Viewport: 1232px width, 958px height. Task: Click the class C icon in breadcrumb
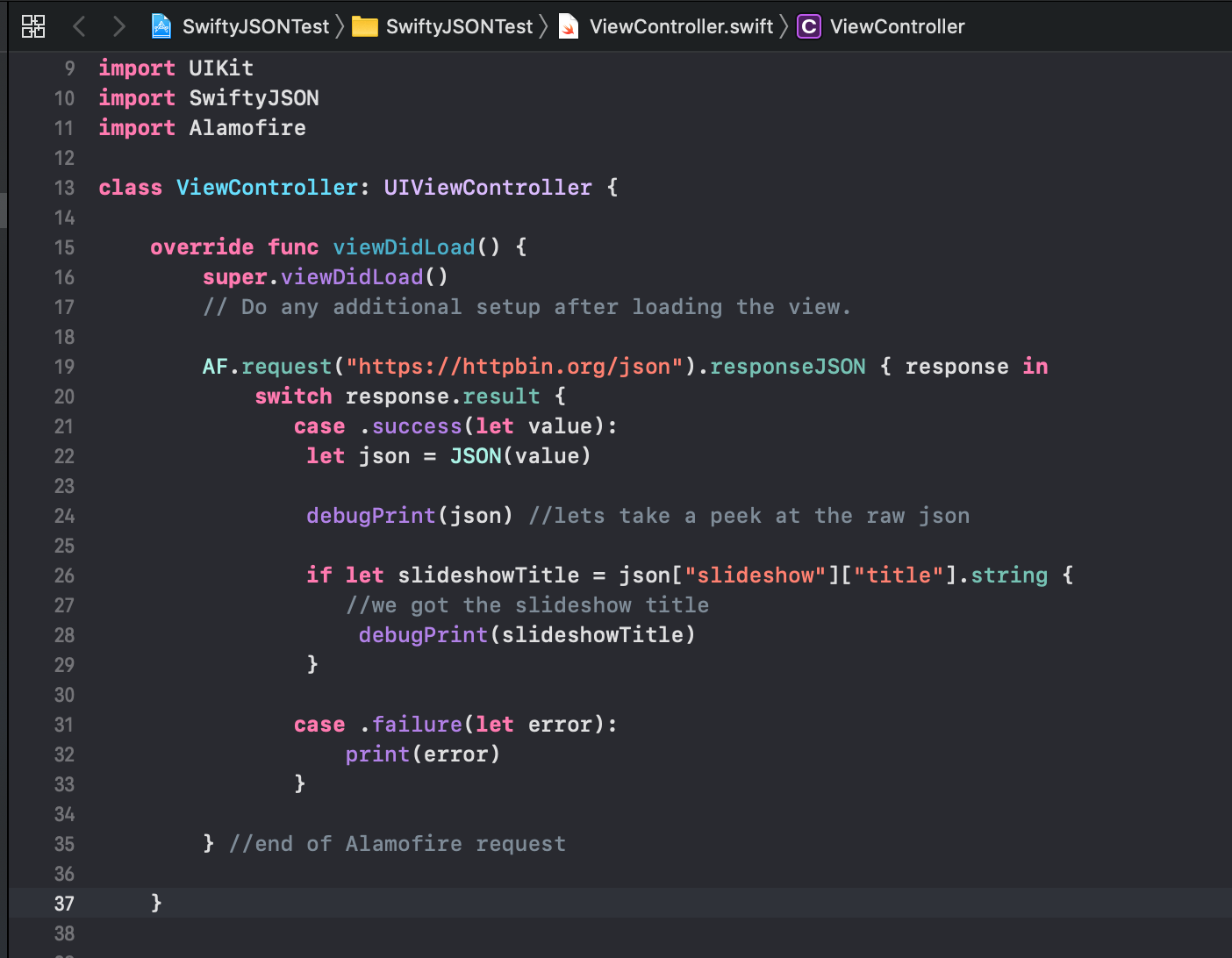(808, 26)
